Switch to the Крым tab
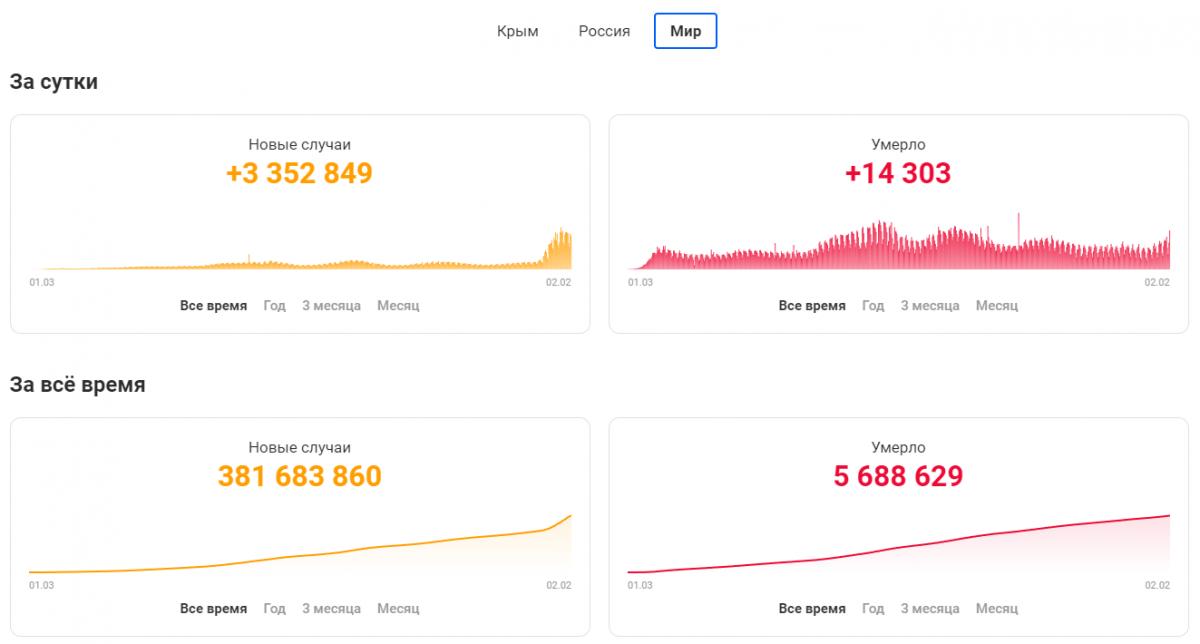Image resolution: width=1200 pixels, height=644 pixels. tap(517, 31)
